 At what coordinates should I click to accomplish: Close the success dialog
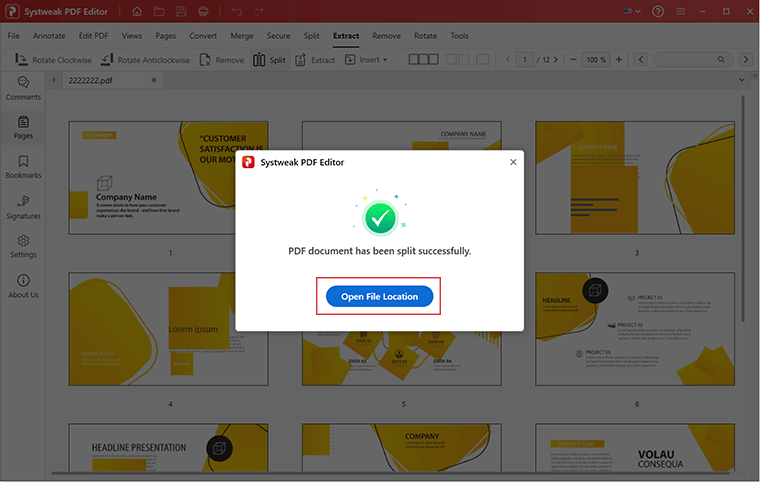click(x=513, y=162)
